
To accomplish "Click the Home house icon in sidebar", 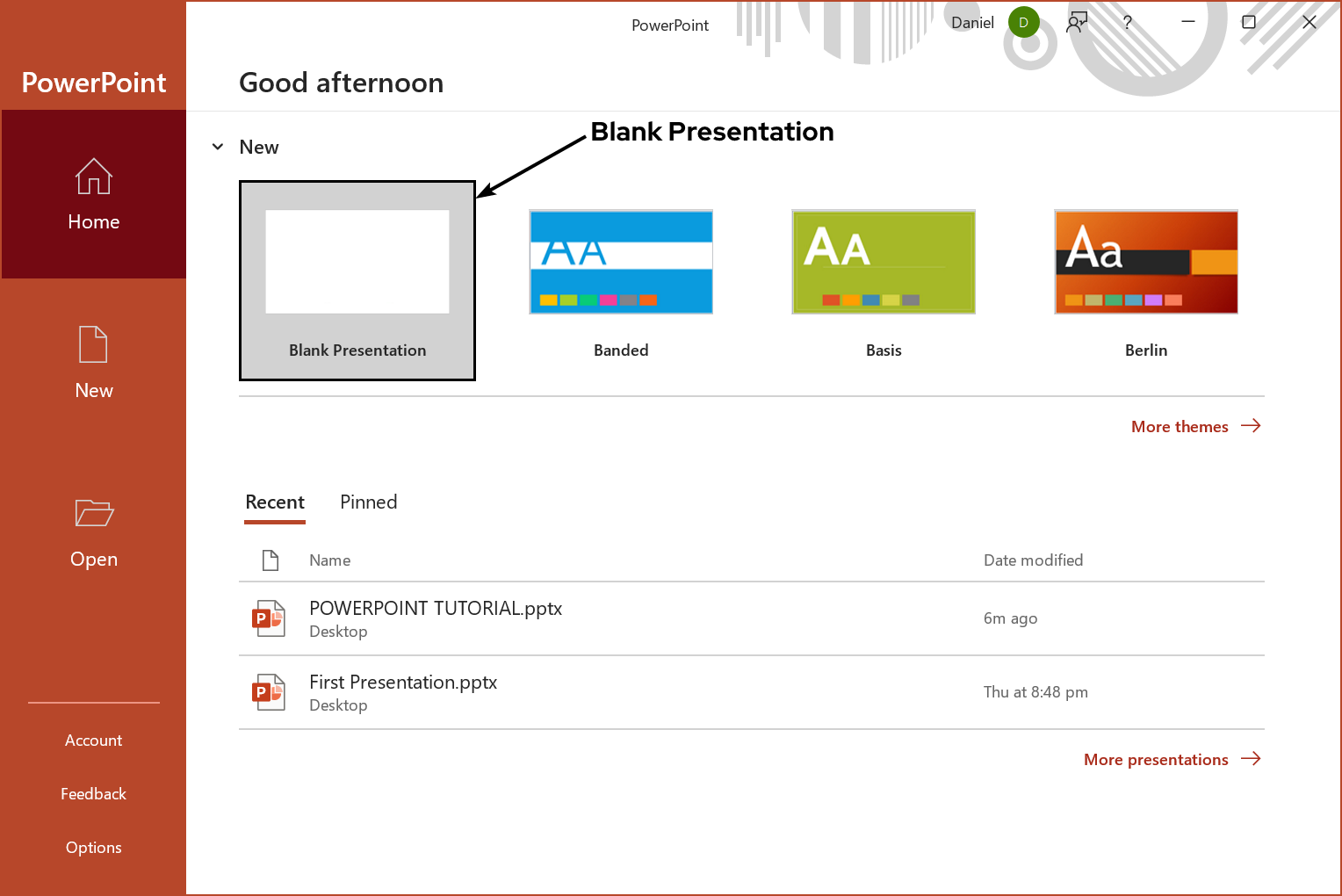I will click(93, 177).
